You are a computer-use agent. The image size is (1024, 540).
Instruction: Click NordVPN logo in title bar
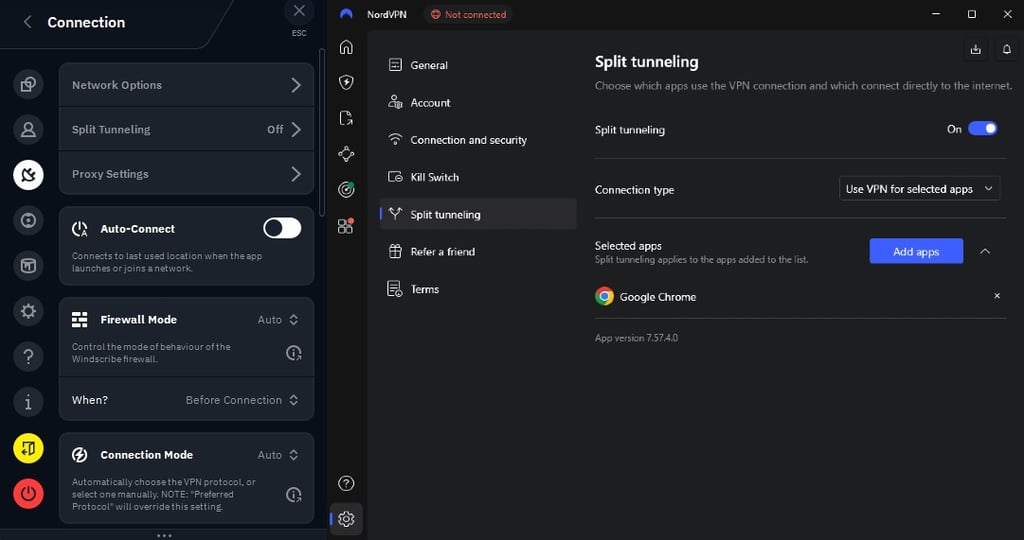click(346, 14)
